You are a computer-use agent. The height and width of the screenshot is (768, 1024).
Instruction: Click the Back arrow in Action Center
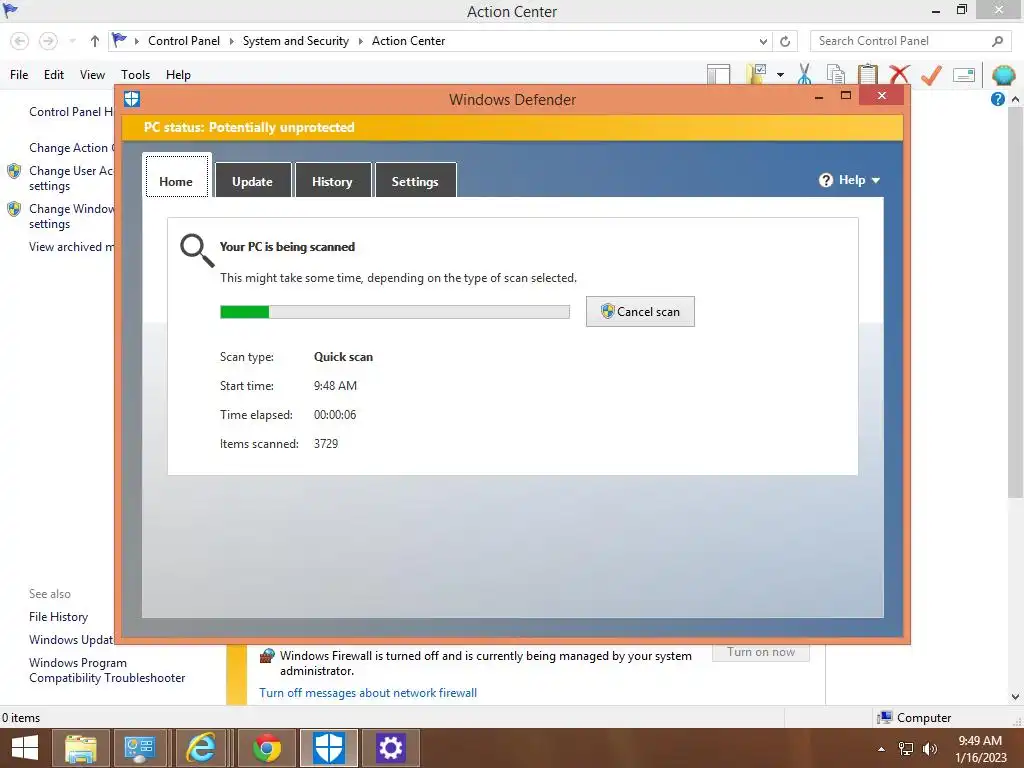(20, 41)
